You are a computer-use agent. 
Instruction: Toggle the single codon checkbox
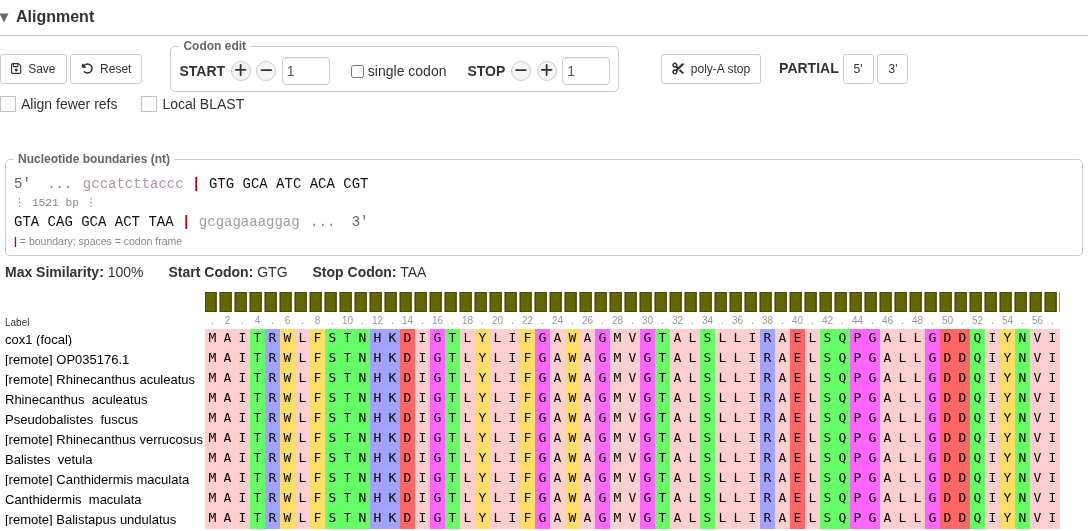(x=357, y=71)
